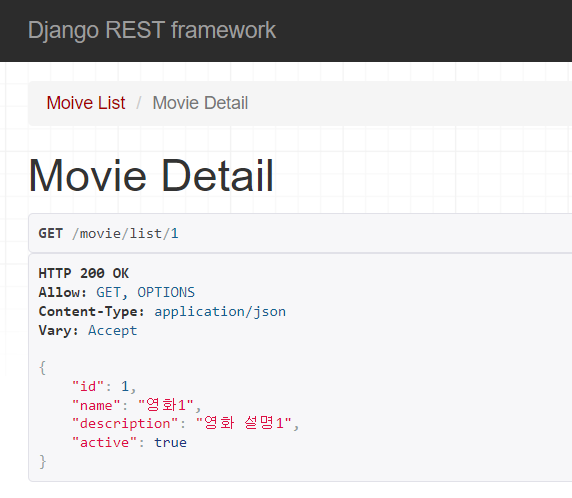
Task: Select the "name": "영화1" JSON field
Action: tap(136, 405)
